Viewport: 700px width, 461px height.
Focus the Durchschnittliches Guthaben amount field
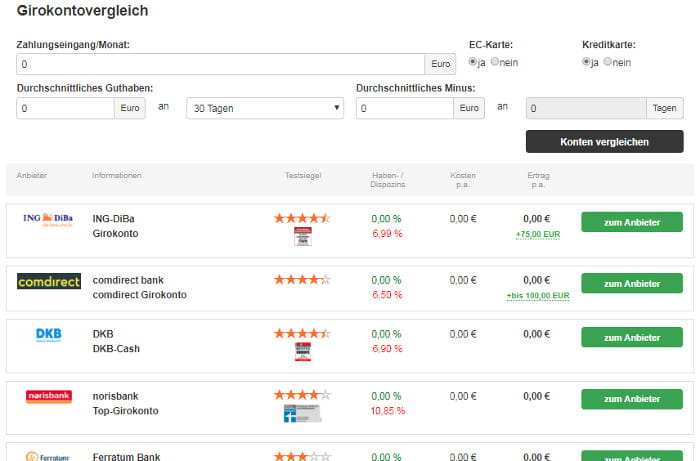click(65, 108)
